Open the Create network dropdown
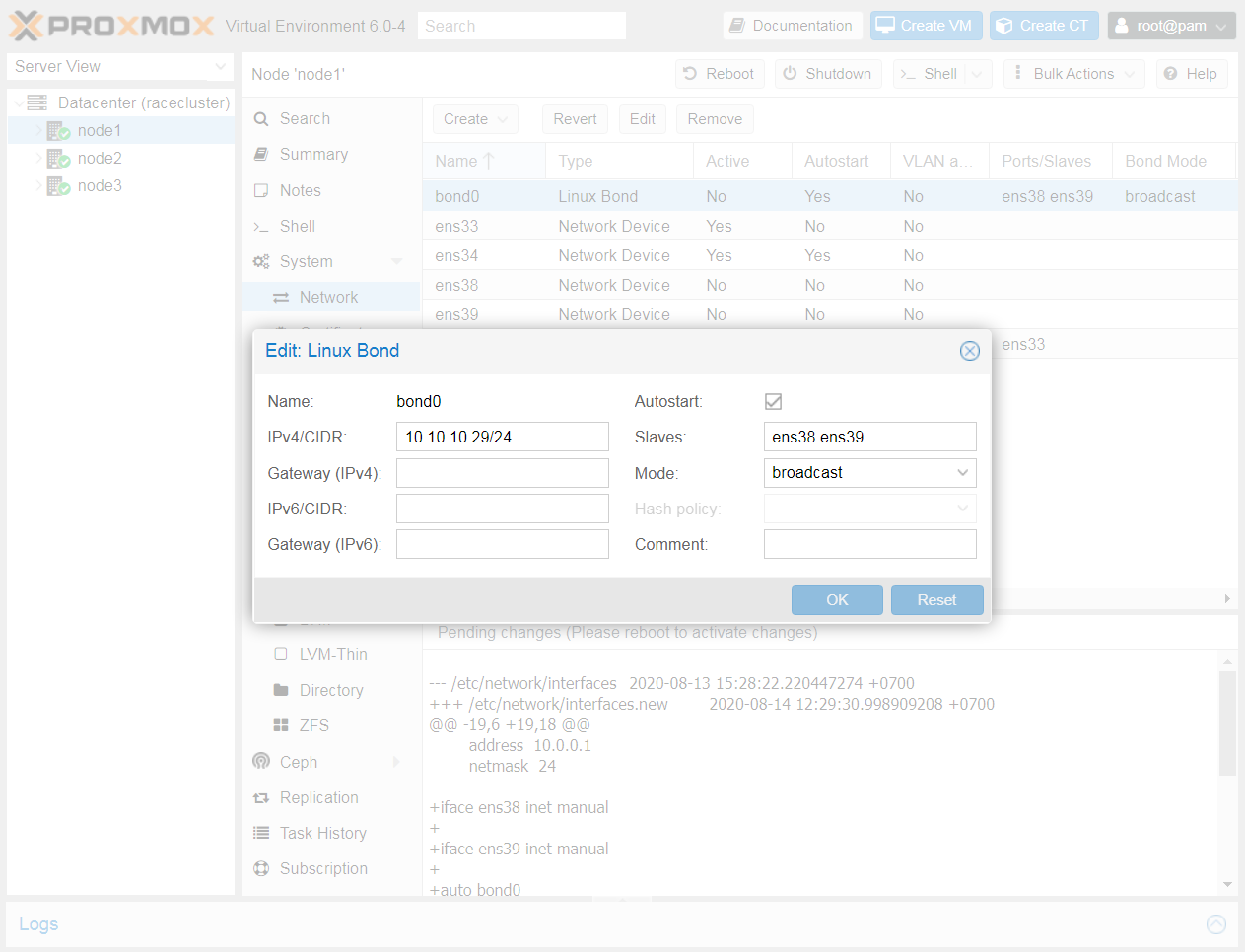Image resolution: width=1245 pixels, height=952 pixels. pyautogui.click(x=475, y=119)
